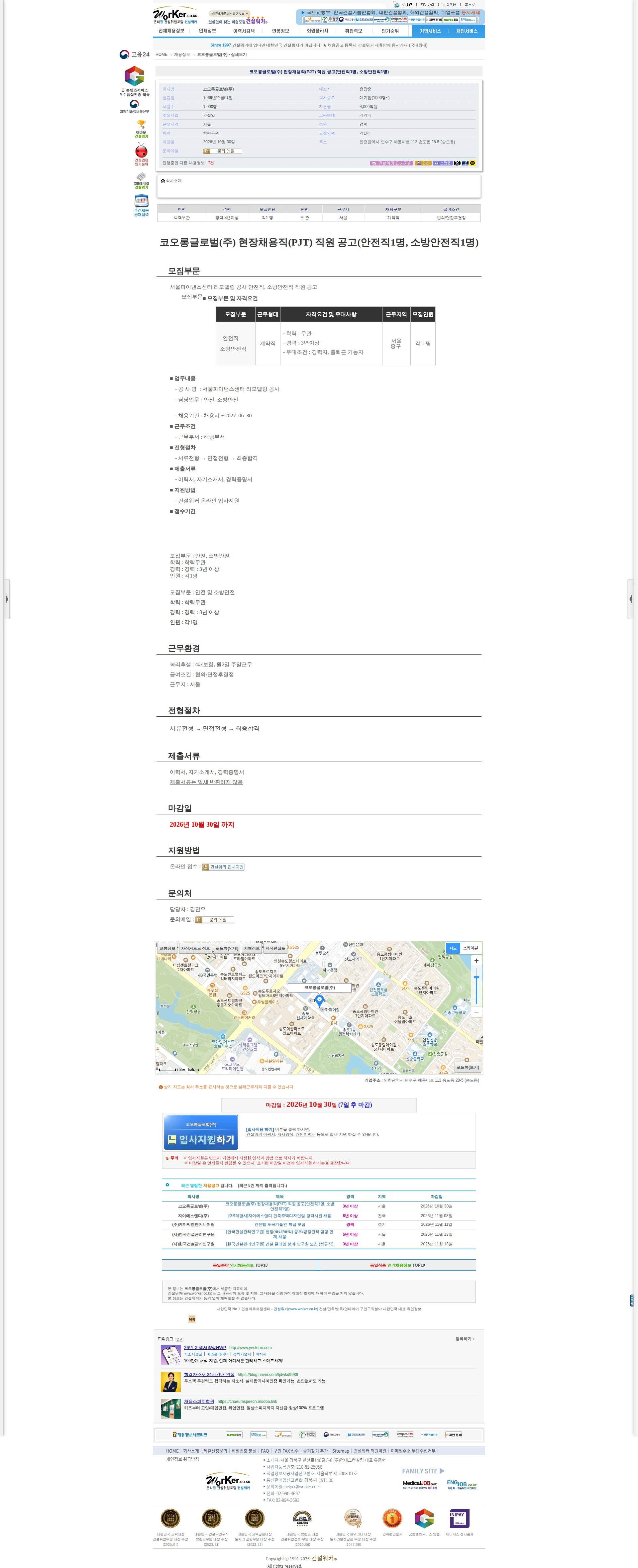
Task: Share the posting on X (Twitter)
Action: pyautogui.click(x=457, y=163)
